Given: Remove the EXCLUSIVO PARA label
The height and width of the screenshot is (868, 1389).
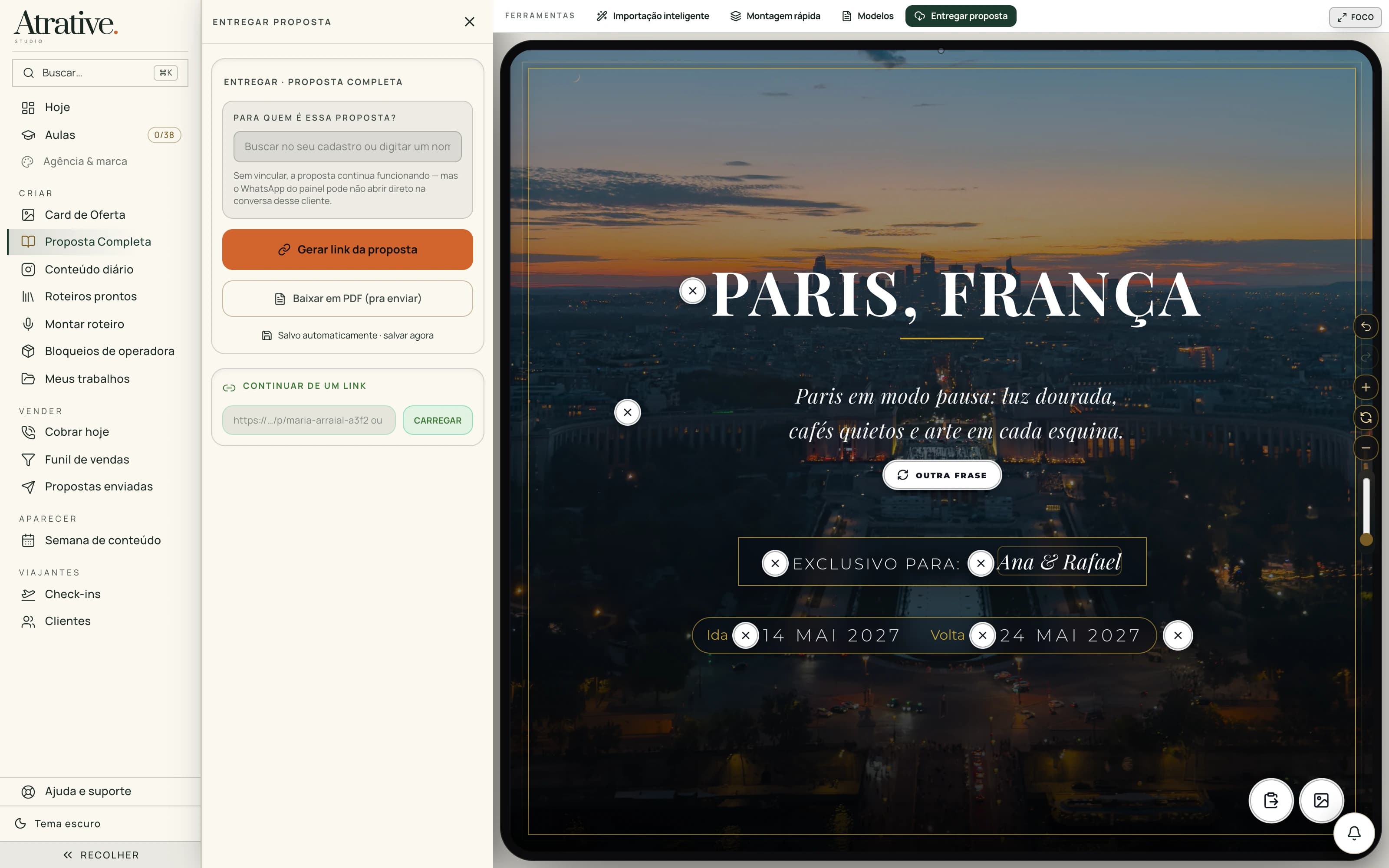Looking at the screenshot, I should click(775, 564).
